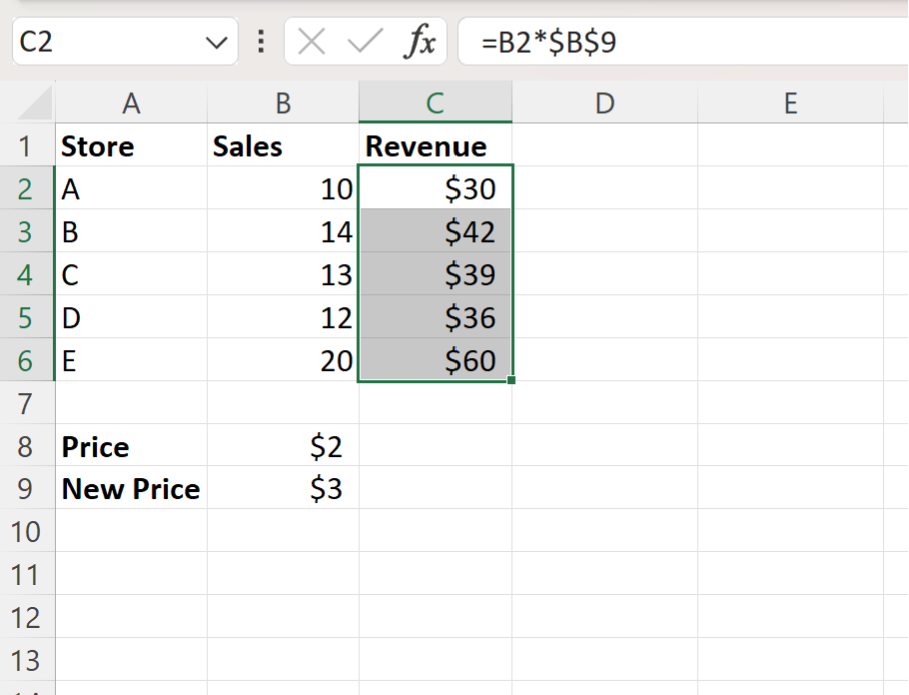
Task: Select column C header
Action: [435, 103]
